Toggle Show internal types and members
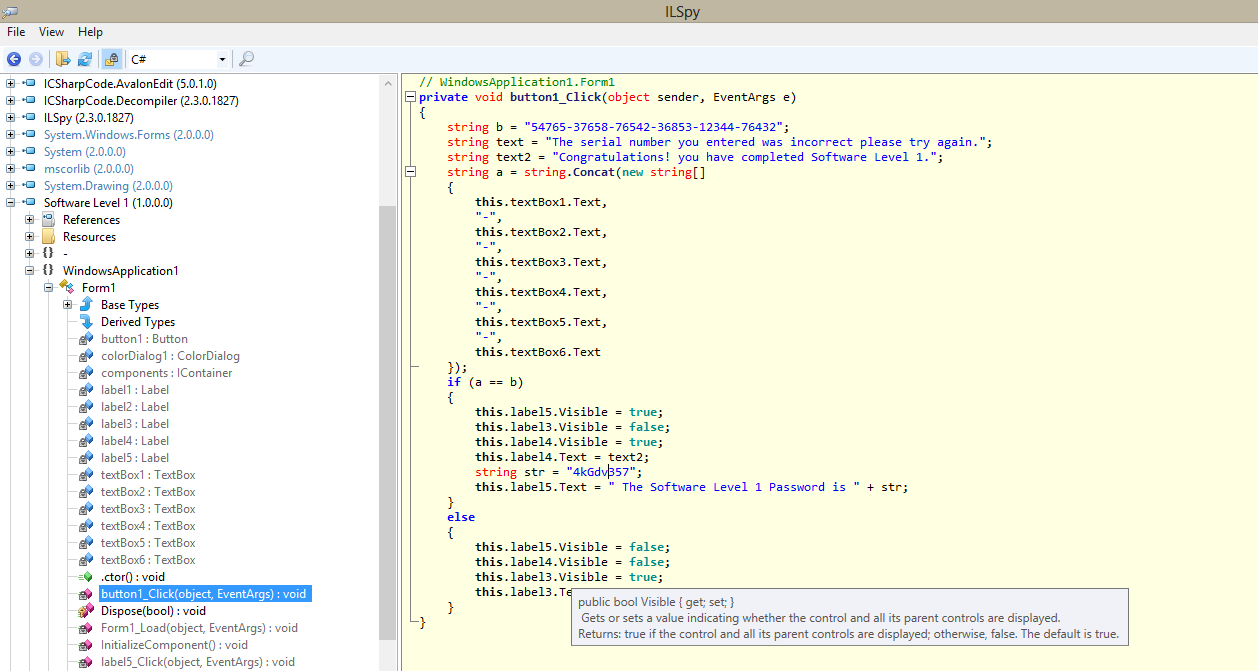The image size is (1258, 671). [x=112, y=59]
